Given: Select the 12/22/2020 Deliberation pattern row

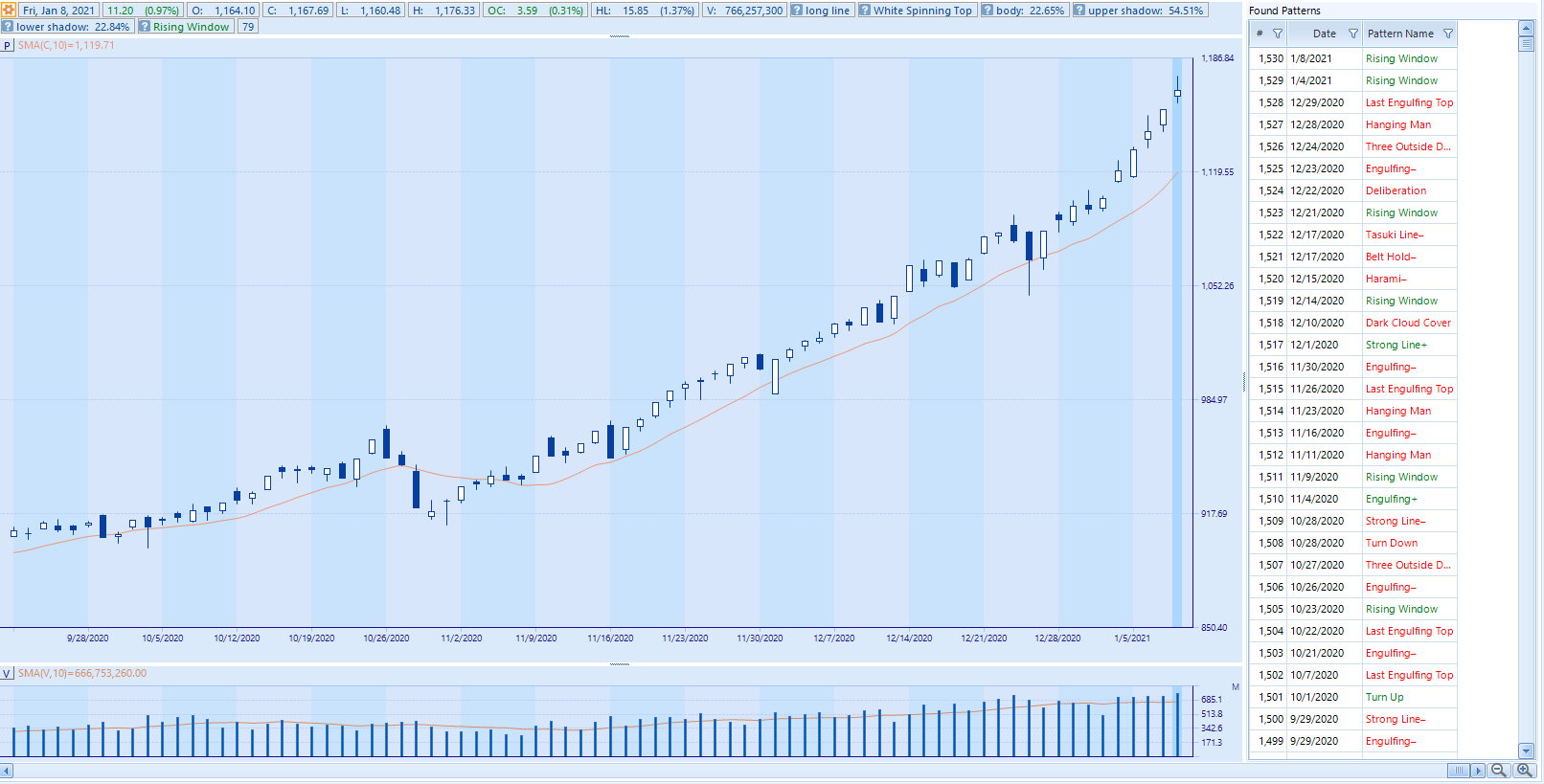Looking at the screenshot, I should coord(1396,190).
